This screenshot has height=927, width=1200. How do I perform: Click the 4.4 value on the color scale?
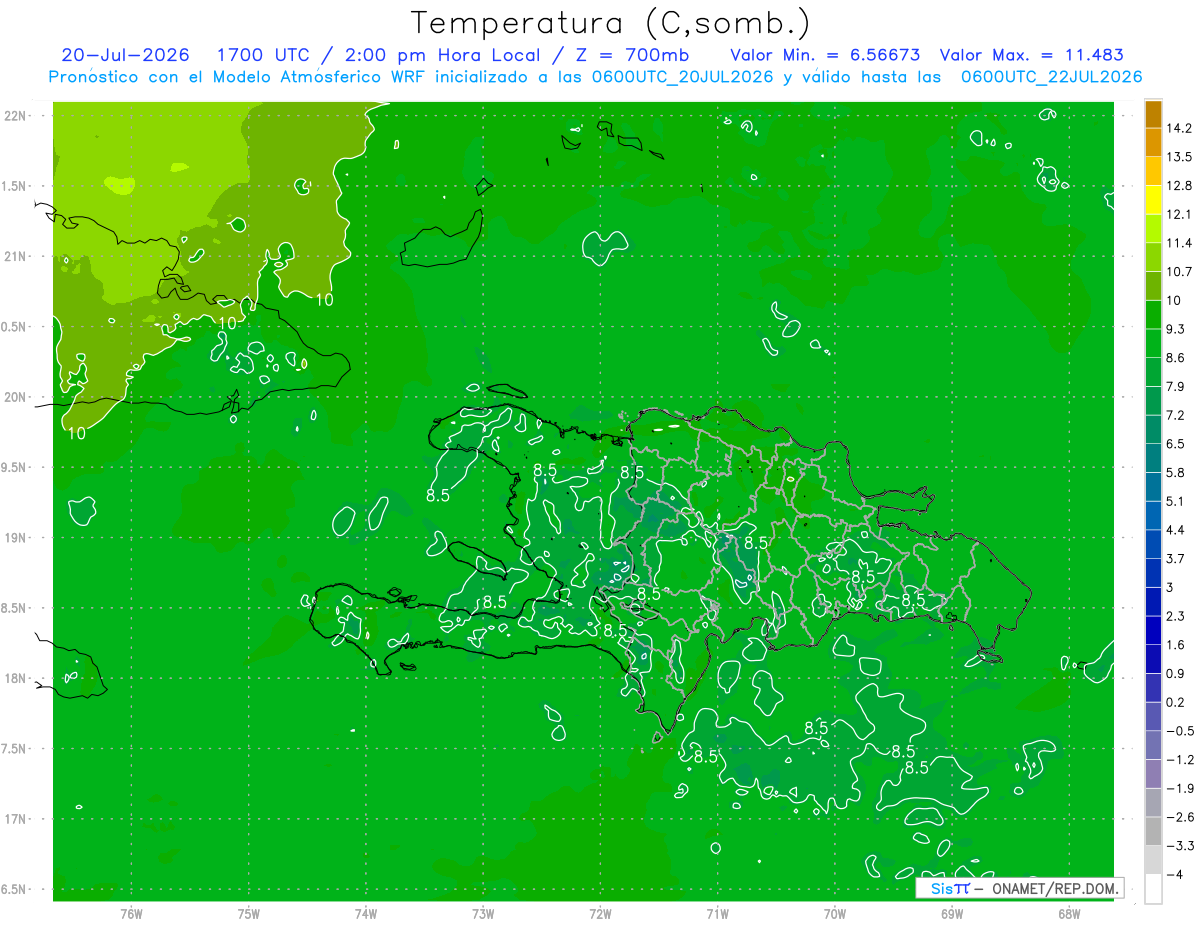pos(1176,530)
